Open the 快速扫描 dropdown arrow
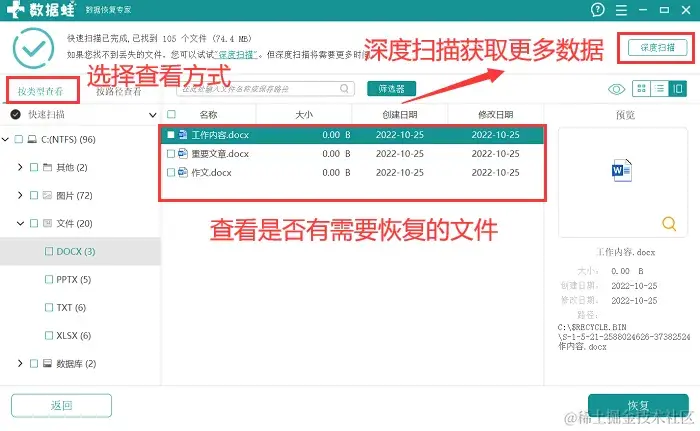The width and height of the screenshot is (700, 431). click(x=152, y=115)
